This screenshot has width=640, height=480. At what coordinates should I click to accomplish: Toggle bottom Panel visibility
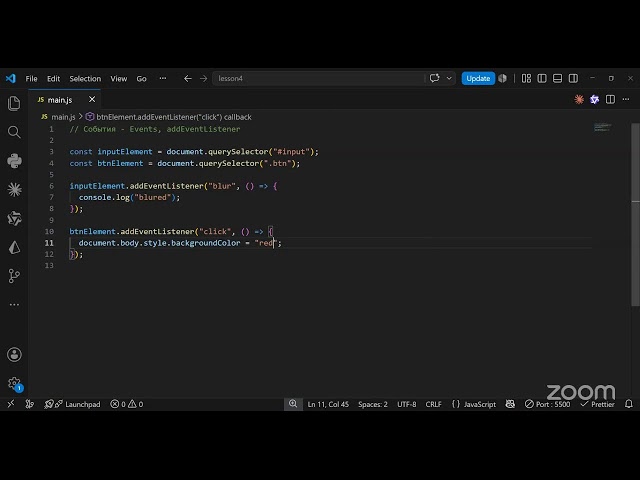[558, 78]
